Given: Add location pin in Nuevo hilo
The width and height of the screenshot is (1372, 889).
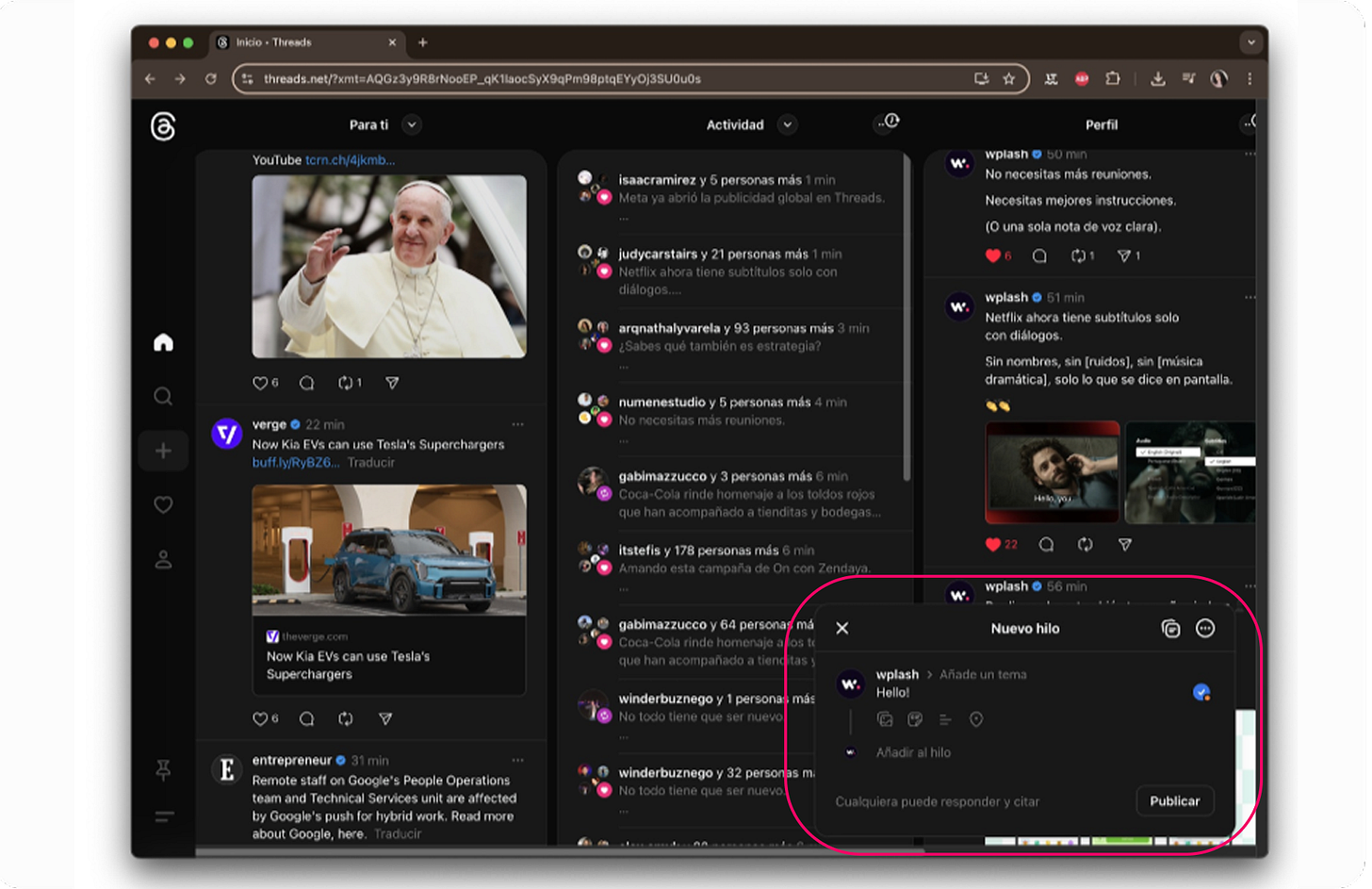Looking at the screenshot, I should [976, 719].
